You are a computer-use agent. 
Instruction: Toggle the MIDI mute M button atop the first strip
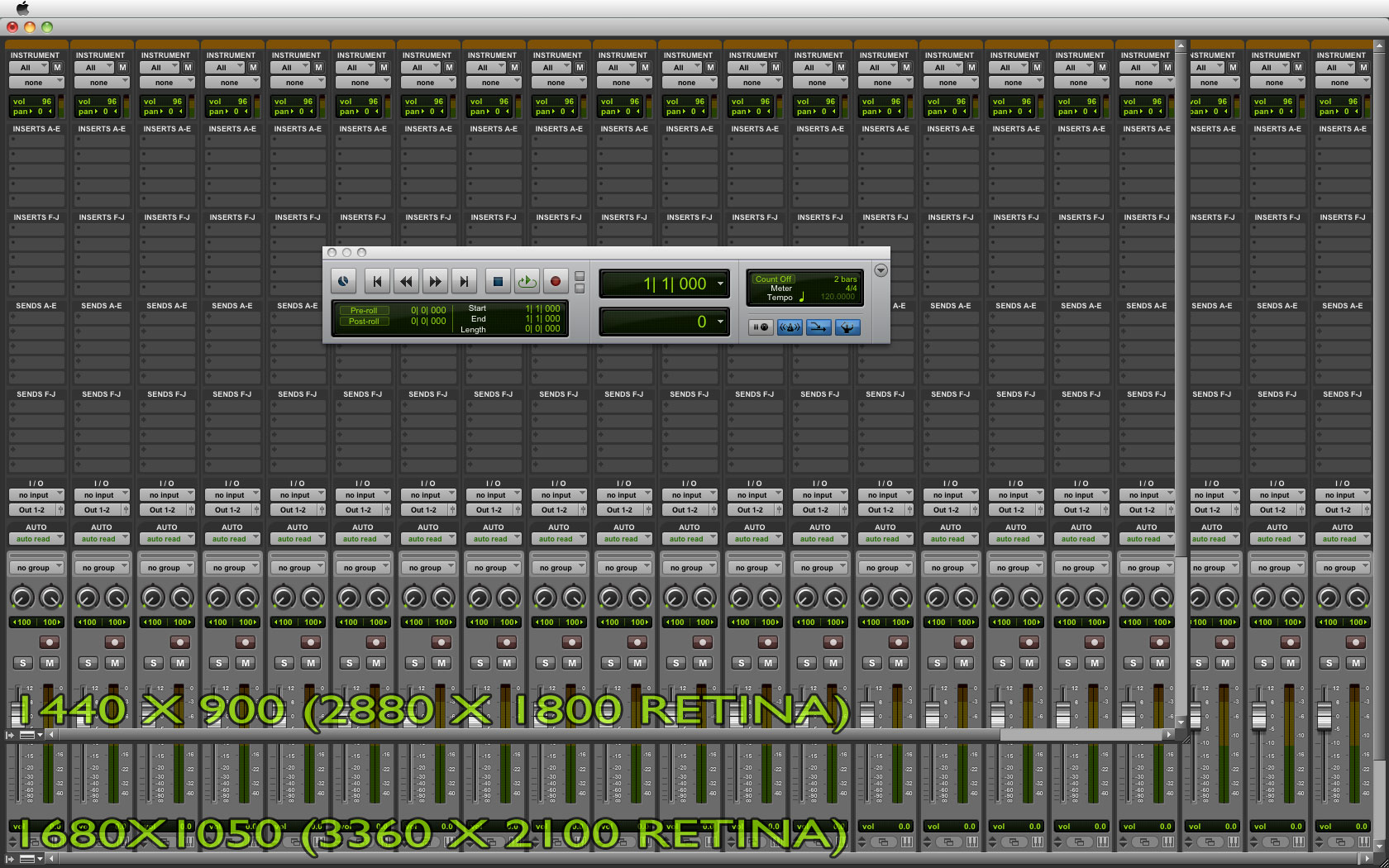pos(57,68)
